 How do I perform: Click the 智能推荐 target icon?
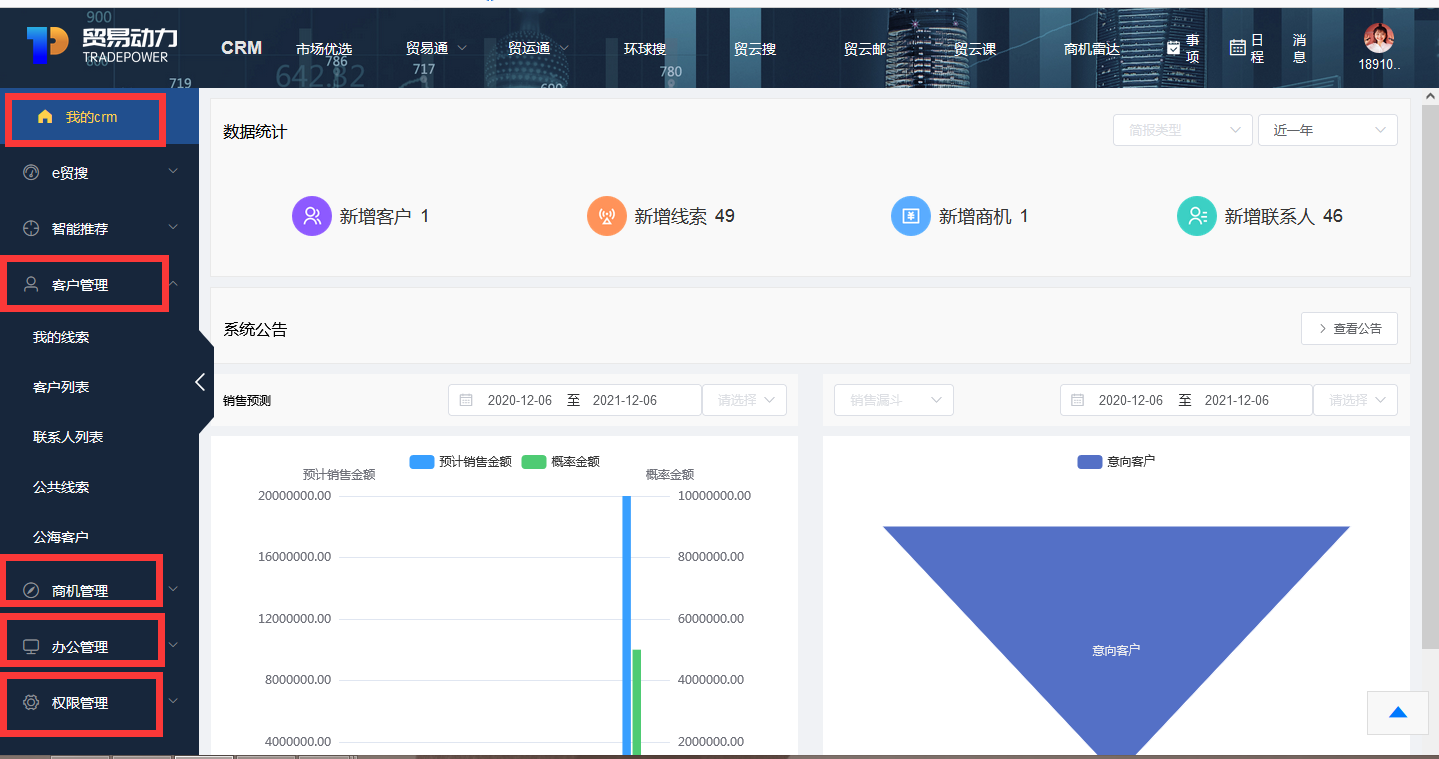[x=31, y=229]
